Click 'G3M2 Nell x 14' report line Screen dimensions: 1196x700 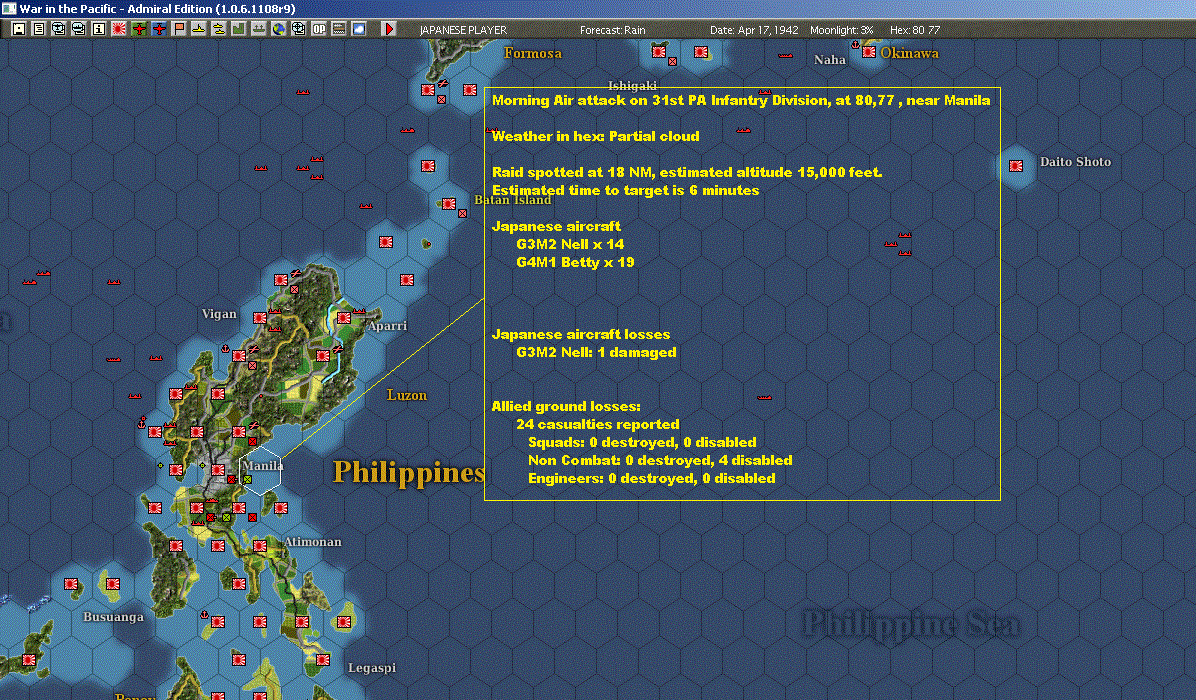coord(570,244)
